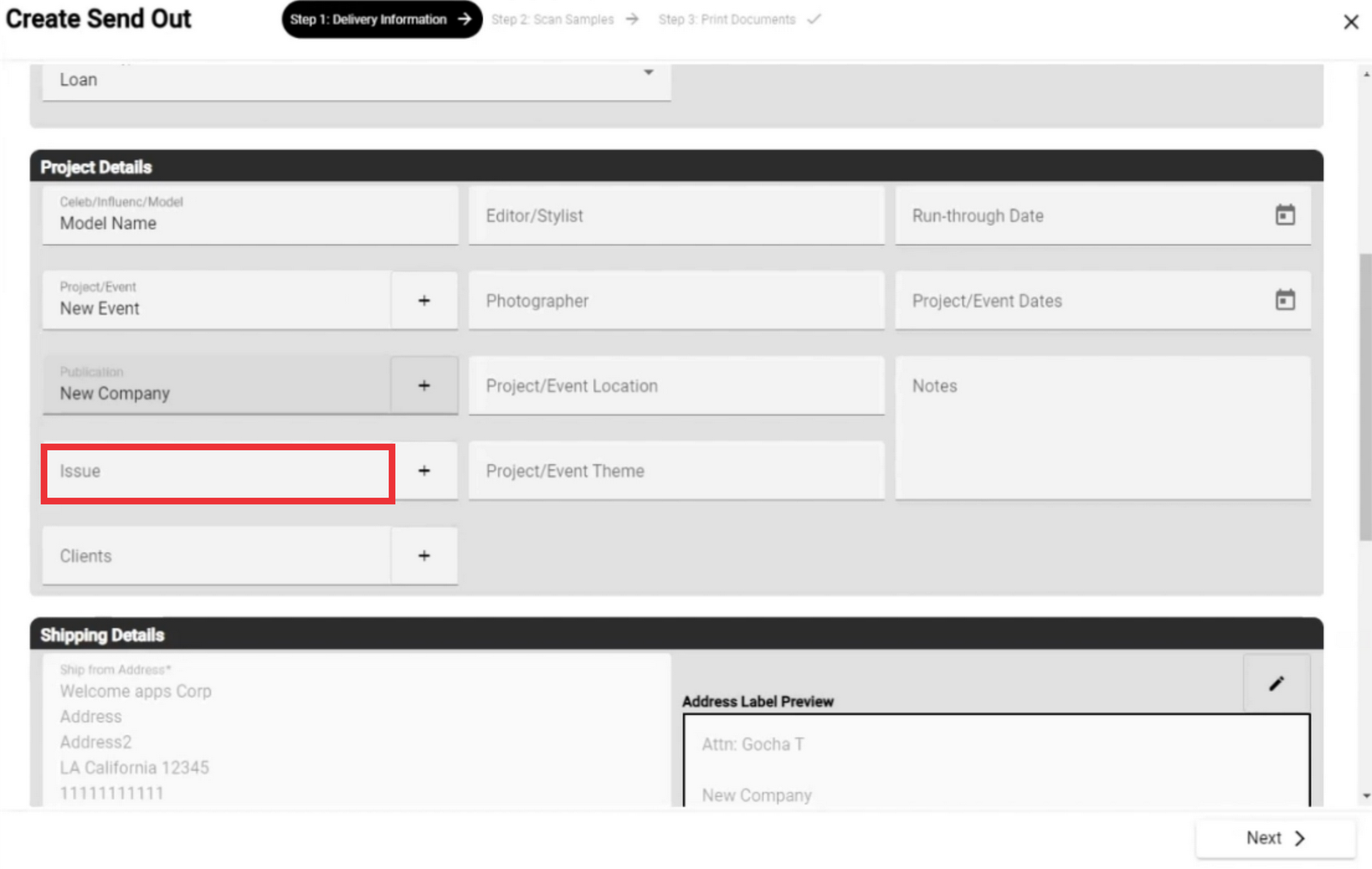This screenshot has height=869, width=1372.
Task: Click the Next button
Action: [1276, 838]
